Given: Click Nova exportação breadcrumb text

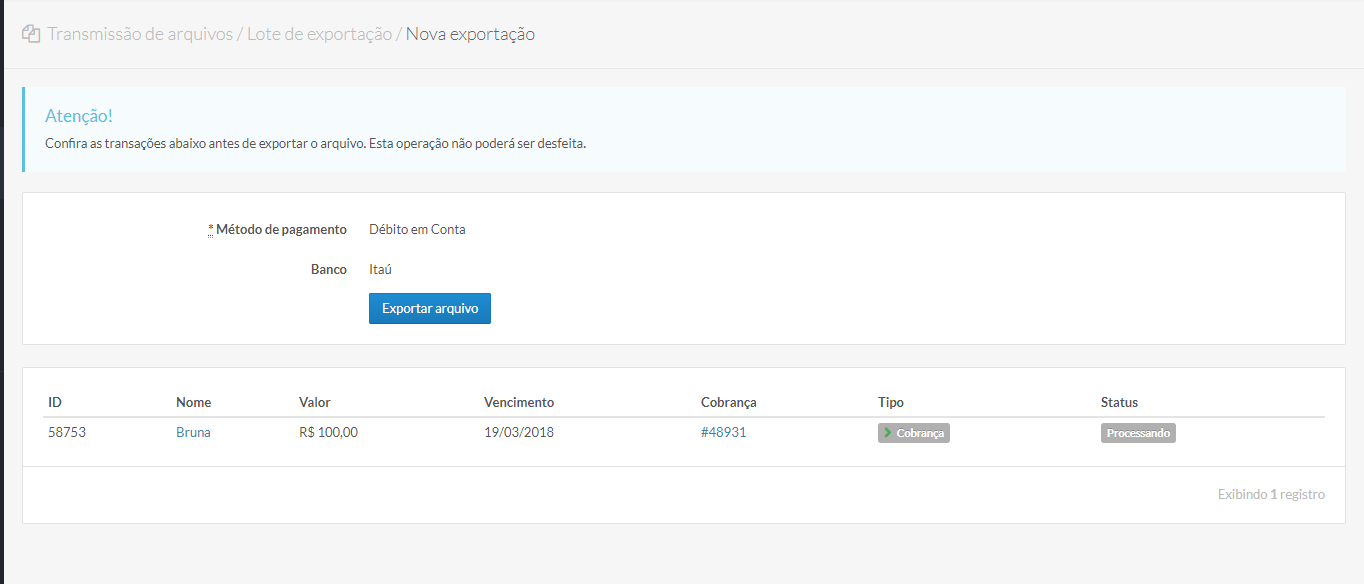Looking at the screenshot, I should 470,34.
